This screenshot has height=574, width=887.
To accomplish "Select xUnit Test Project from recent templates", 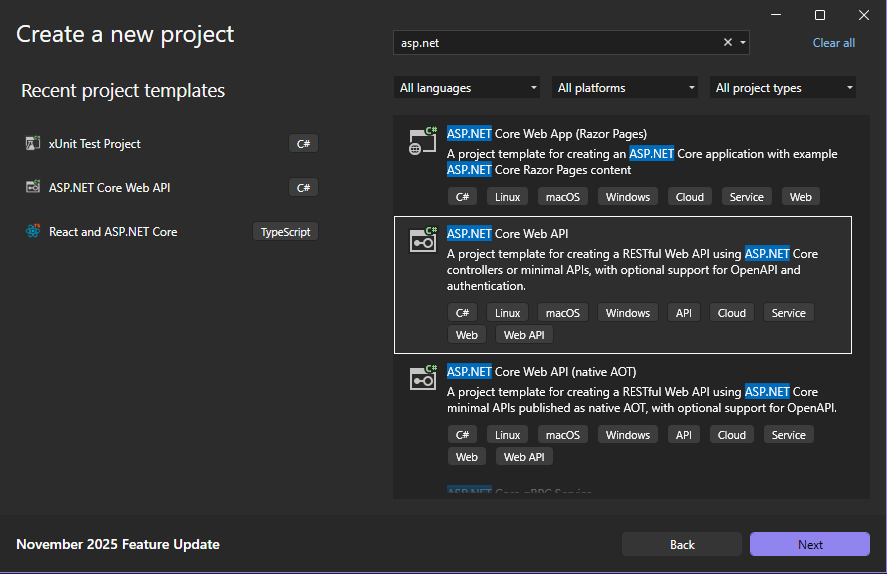I will 95,144.
